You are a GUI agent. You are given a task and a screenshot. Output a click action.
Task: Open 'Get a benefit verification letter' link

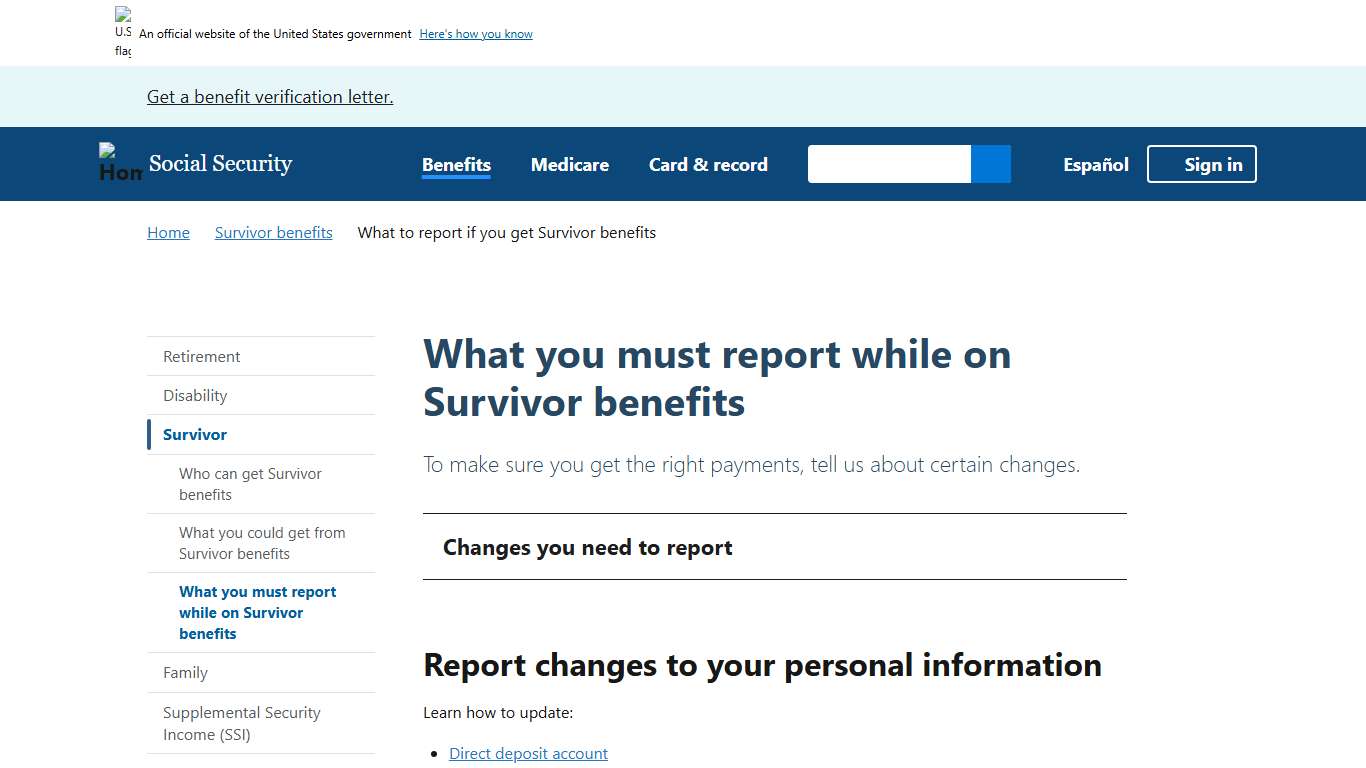(269, 96)
